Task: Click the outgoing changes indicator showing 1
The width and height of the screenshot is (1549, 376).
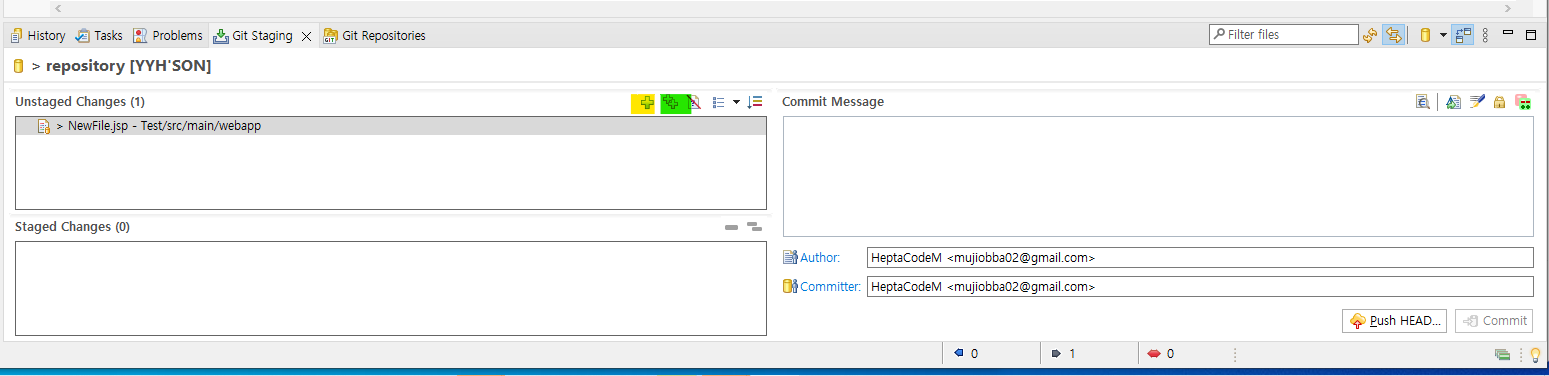Action: pyautogui.click(x=1063, y=353)
